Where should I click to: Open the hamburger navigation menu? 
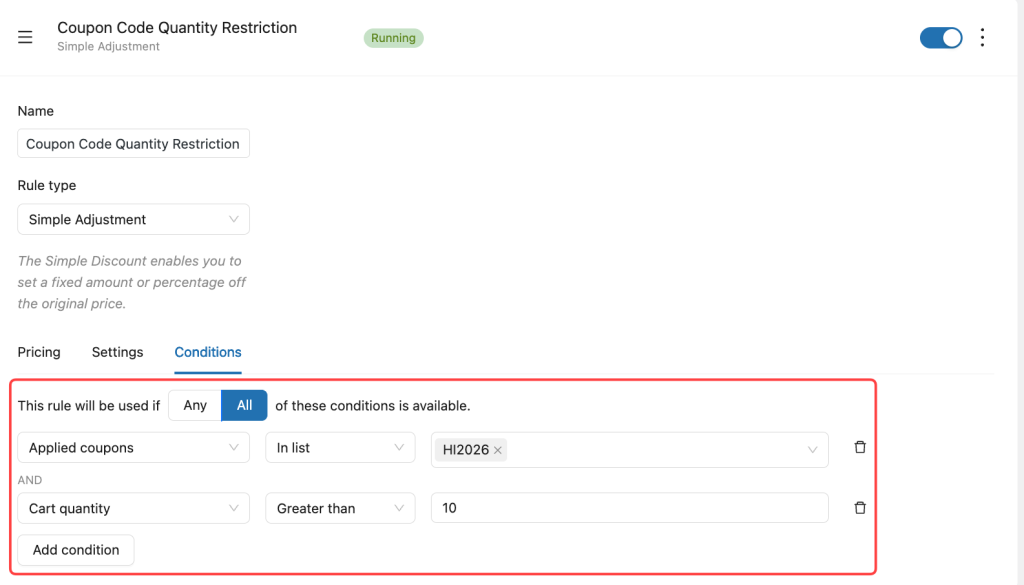tap(25, 37)
